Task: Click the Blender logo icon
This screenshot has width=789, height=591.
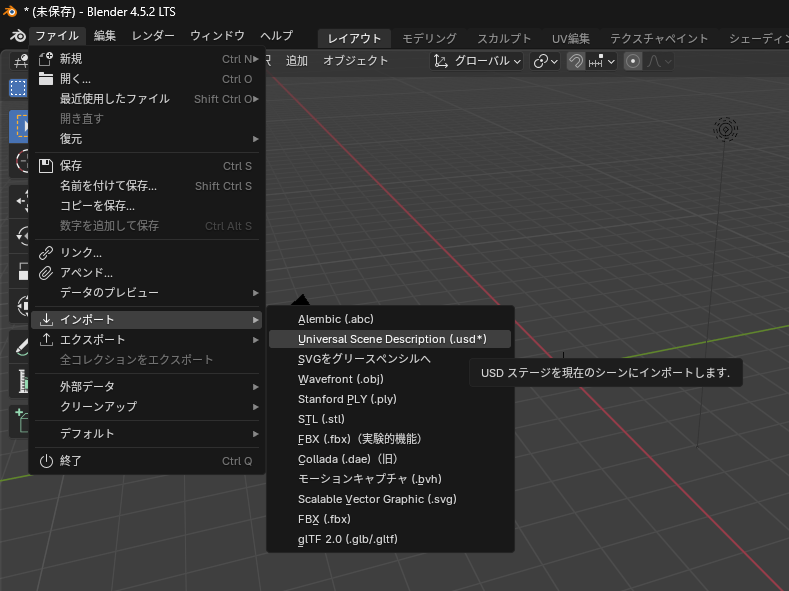Action: click(x=11, y=36)
